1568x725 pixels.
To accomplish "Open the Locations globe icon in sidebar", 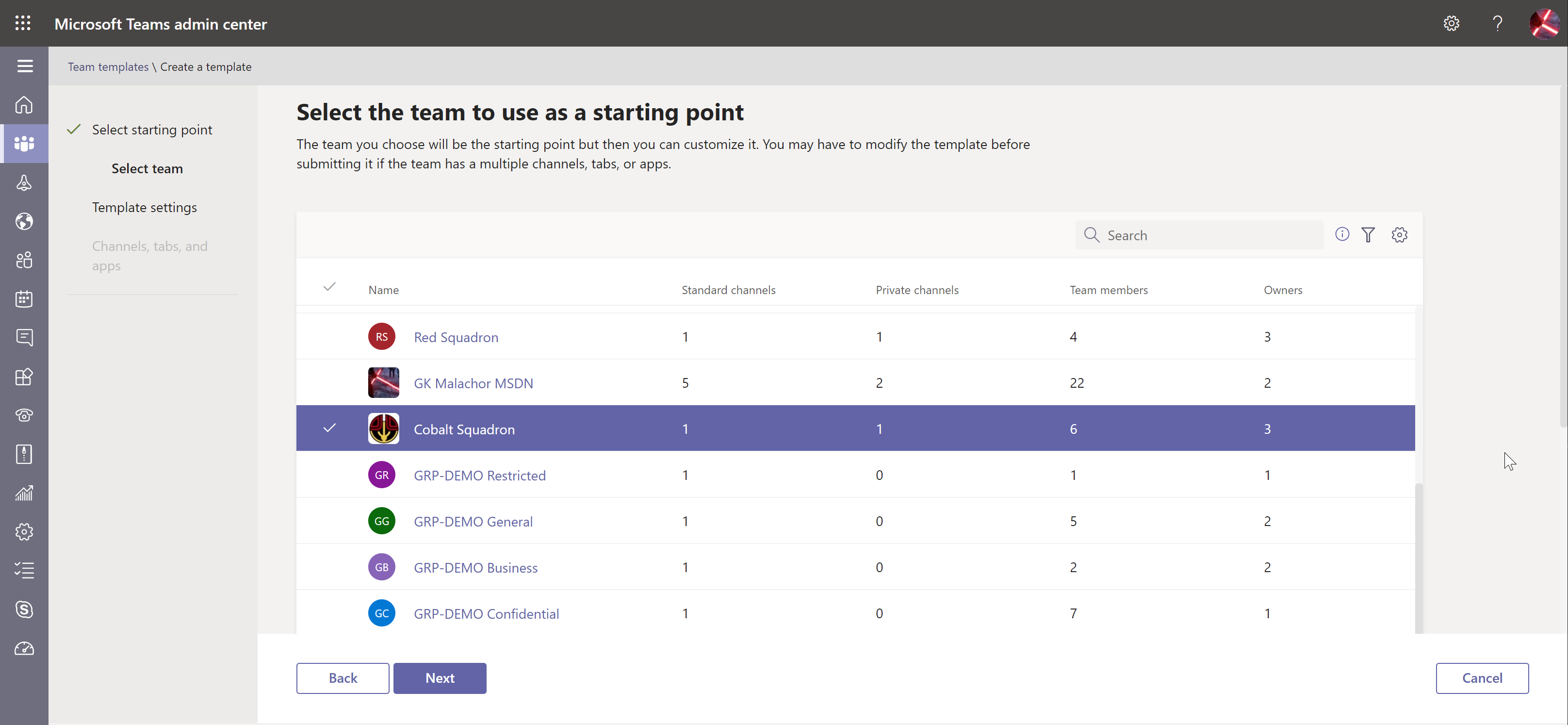I will pos(24,222).
